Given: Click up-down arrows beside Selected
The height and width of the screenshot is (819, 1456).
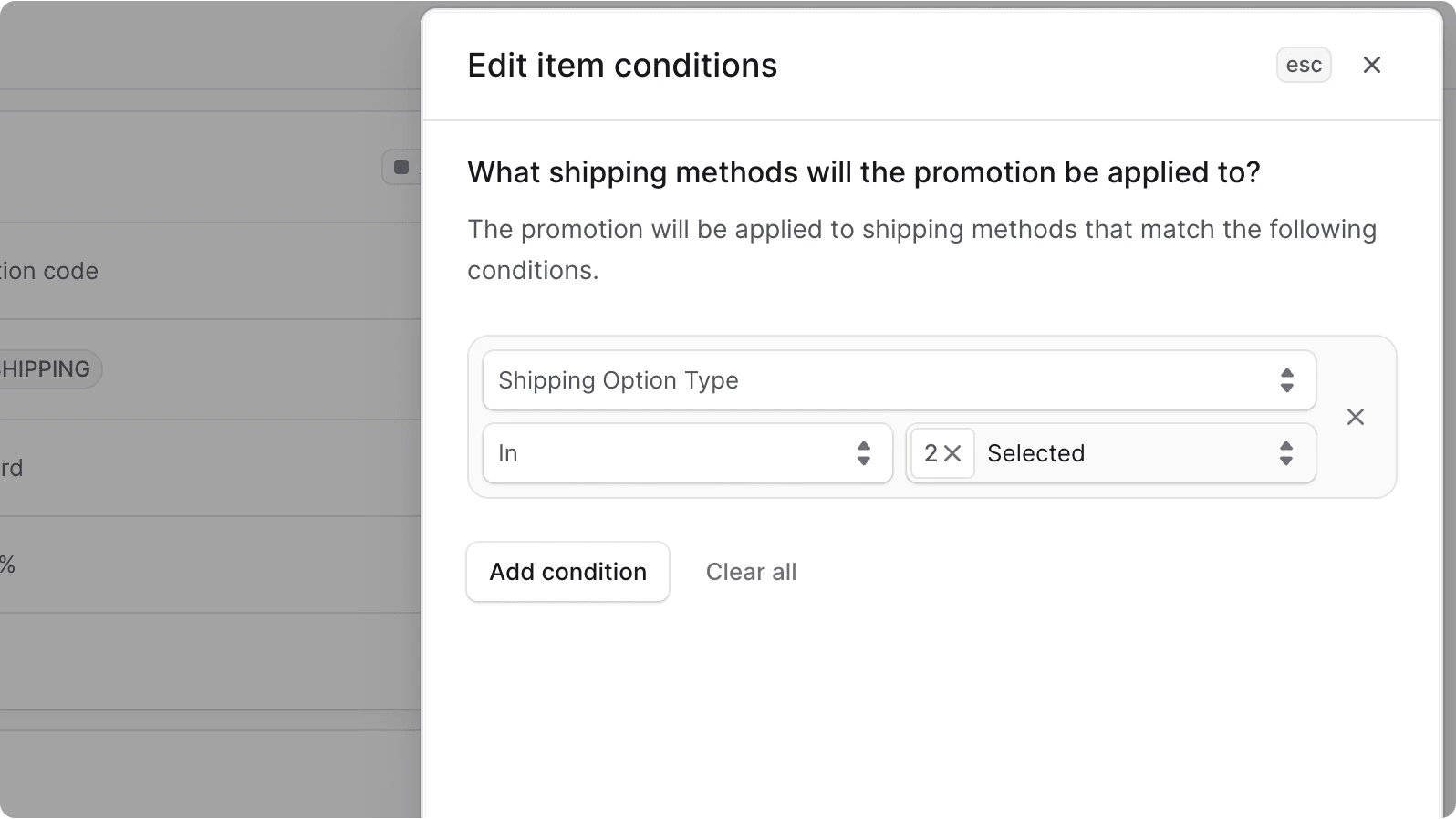Looking at the screenshot, I should (x=1285, y=453).
